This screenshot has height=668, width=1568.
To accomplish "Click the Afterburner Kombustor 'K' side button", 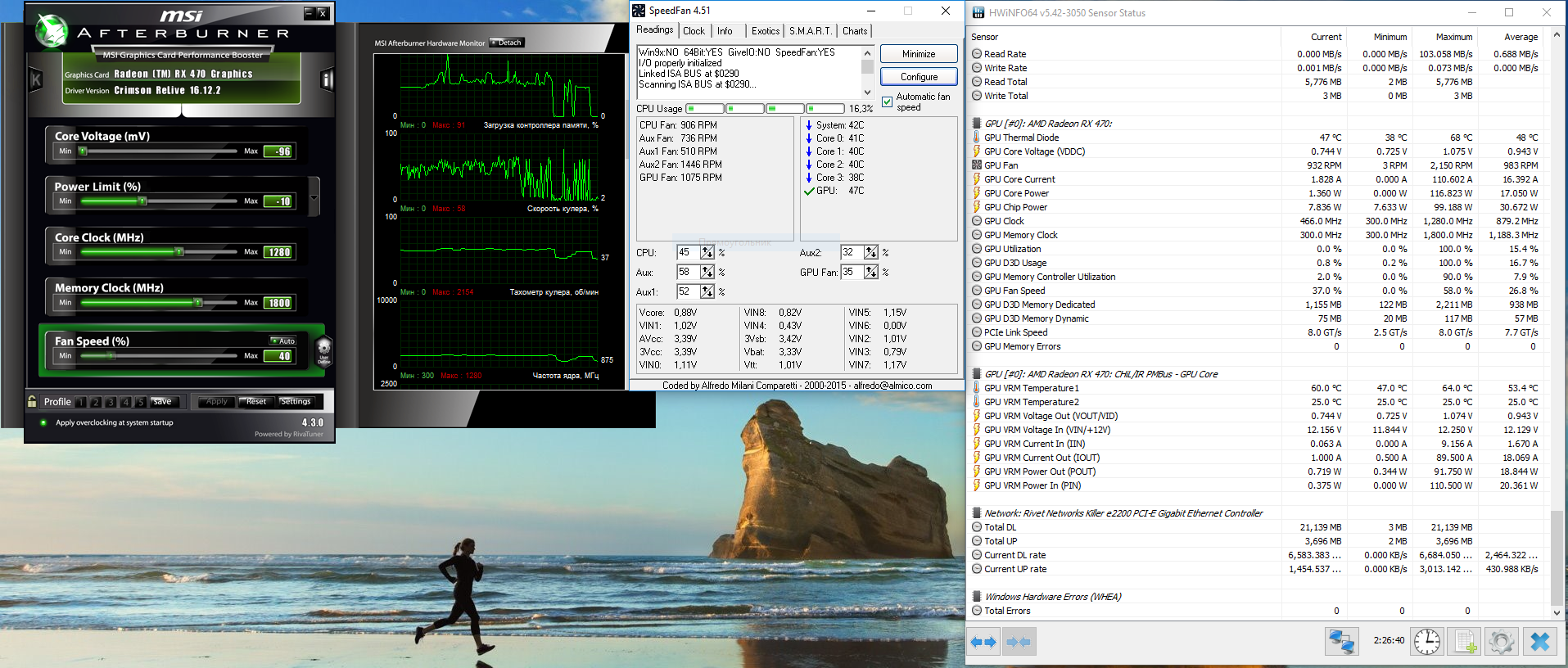I will pos(36,79).
